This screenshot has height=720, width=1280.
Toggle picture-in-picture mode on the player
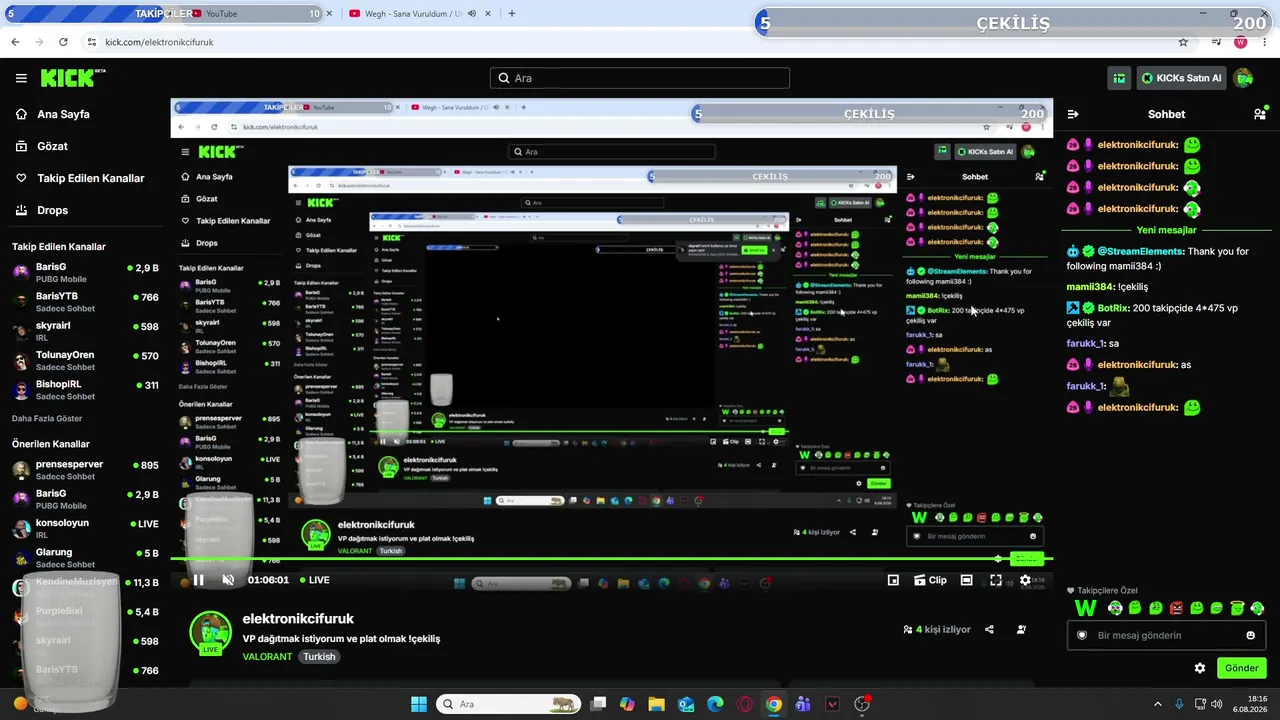coord(893,580)
